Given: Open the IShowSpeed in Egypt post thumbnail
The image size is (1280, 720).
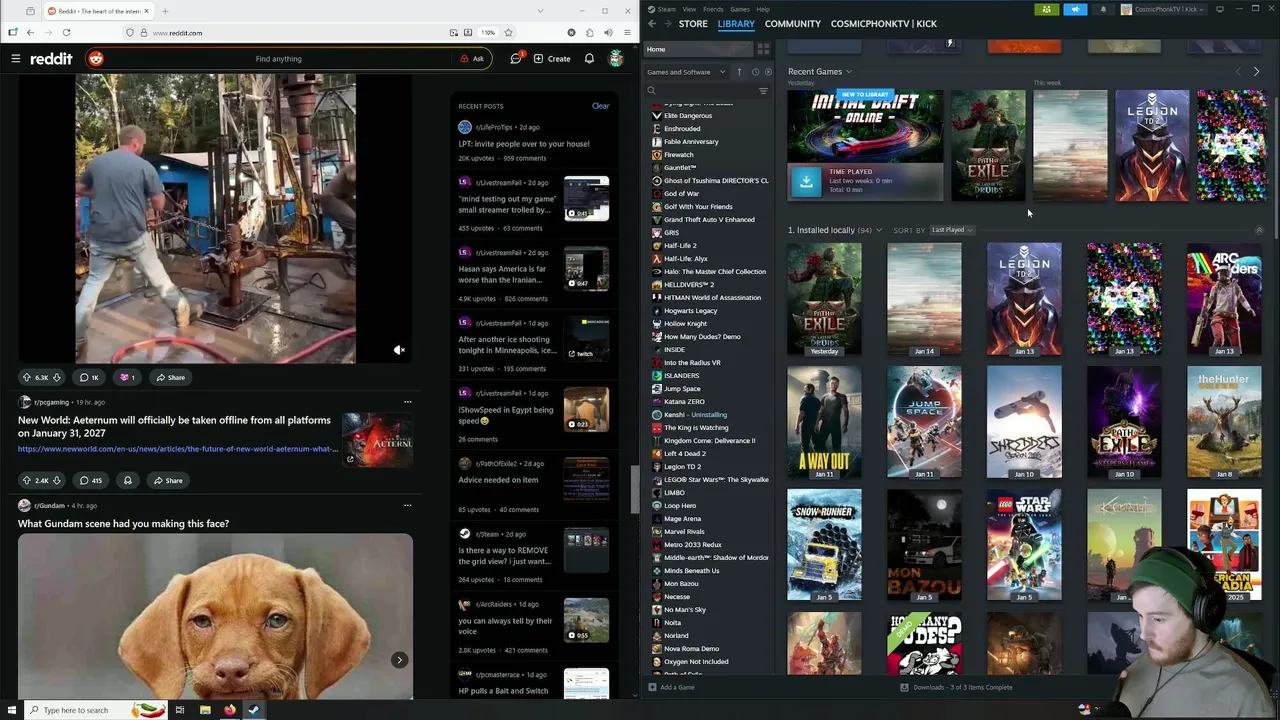Looking at the screenshot, I should (586, 409).
